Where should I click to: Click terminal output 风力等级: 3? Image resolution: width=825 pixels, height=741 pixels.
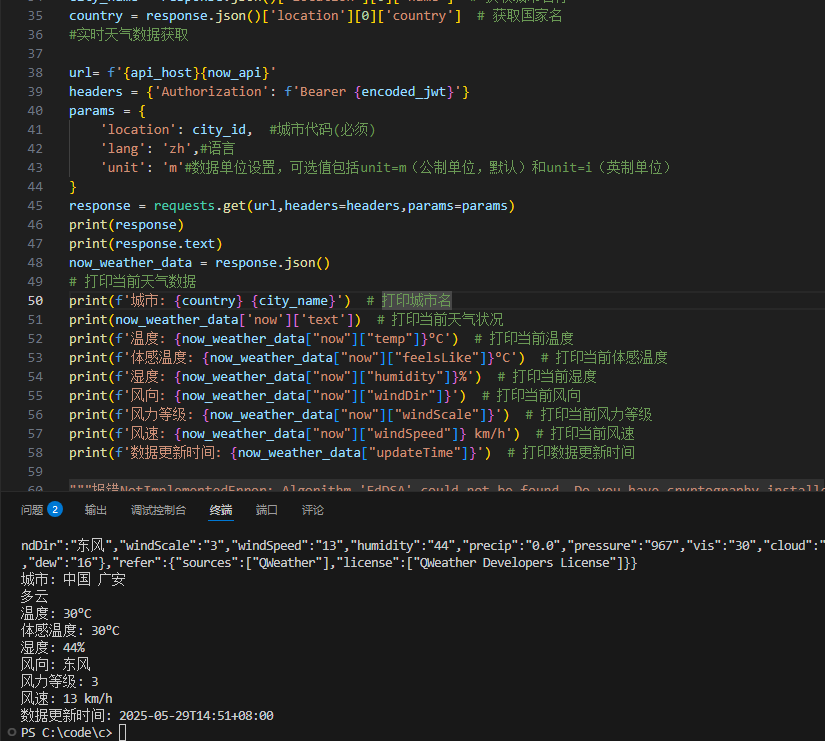coord(59,682)
